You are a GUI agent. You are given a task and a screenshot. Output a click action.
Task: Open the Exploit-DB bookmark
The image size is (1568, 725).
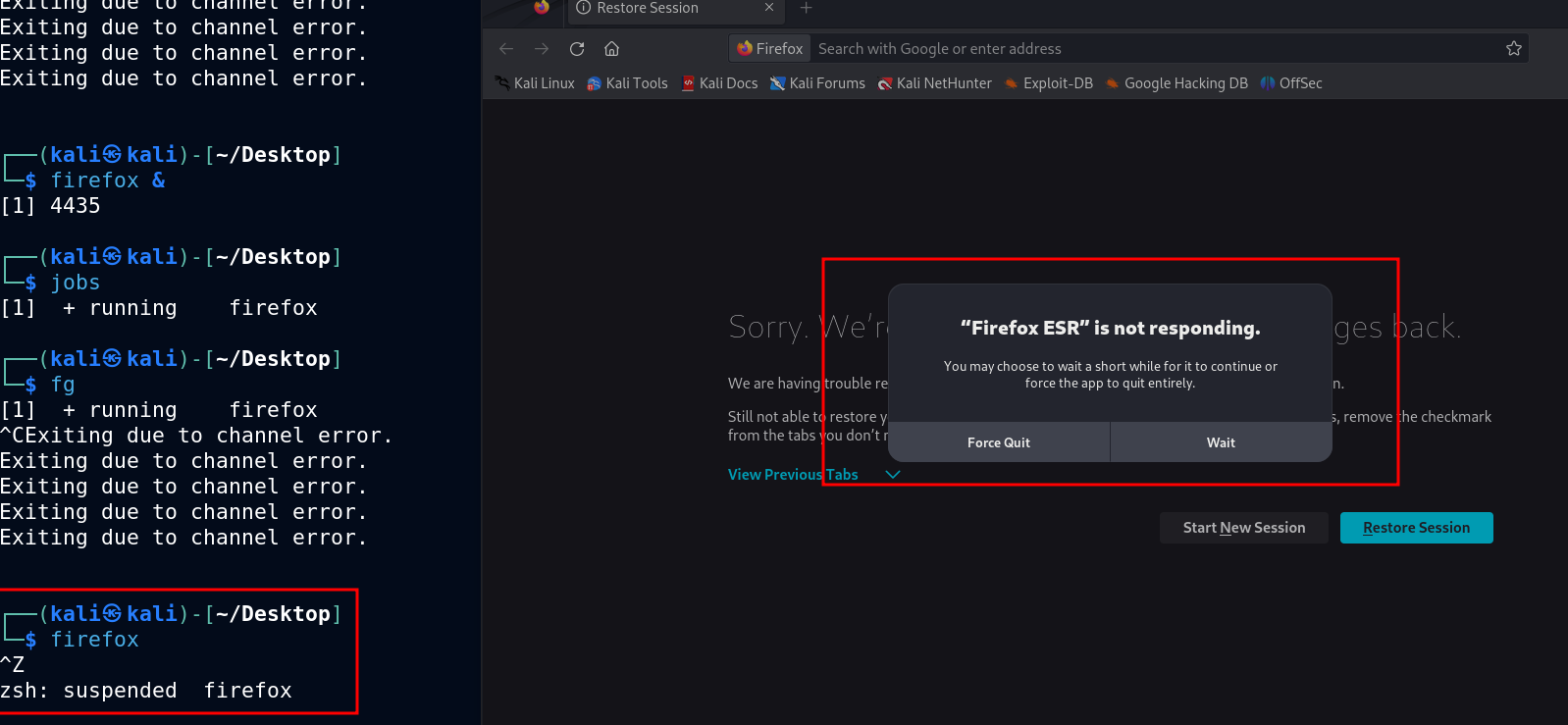pyautogui.click(x=1048, y=83)
